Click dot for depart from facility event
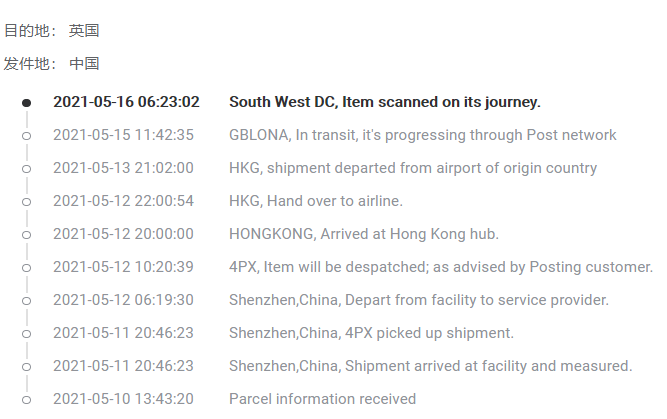This screenshot has height=419, width=667. coord(26,300)
